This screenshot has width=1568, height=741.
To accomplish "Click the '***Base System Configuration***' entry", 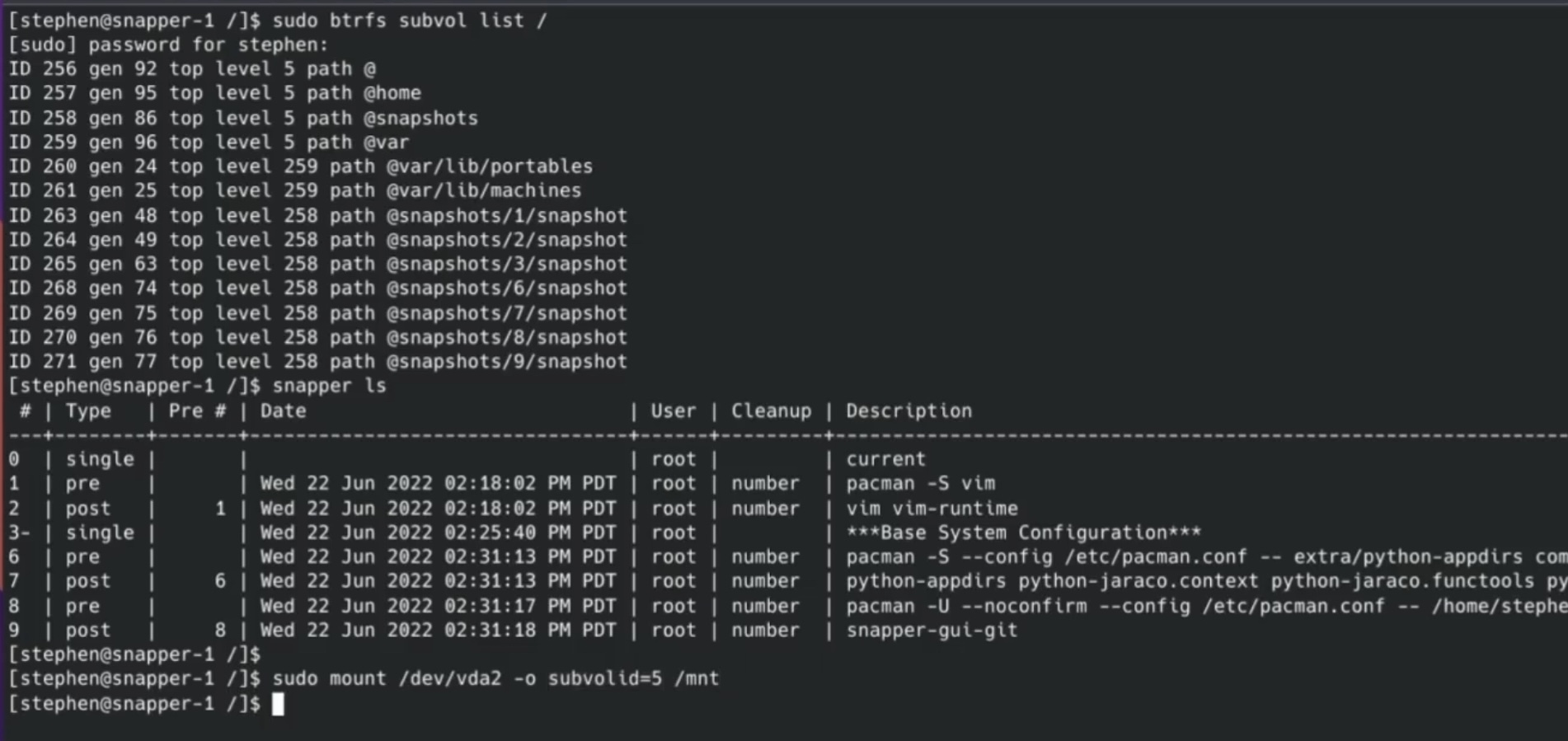I will click(x=1023, y=532).
